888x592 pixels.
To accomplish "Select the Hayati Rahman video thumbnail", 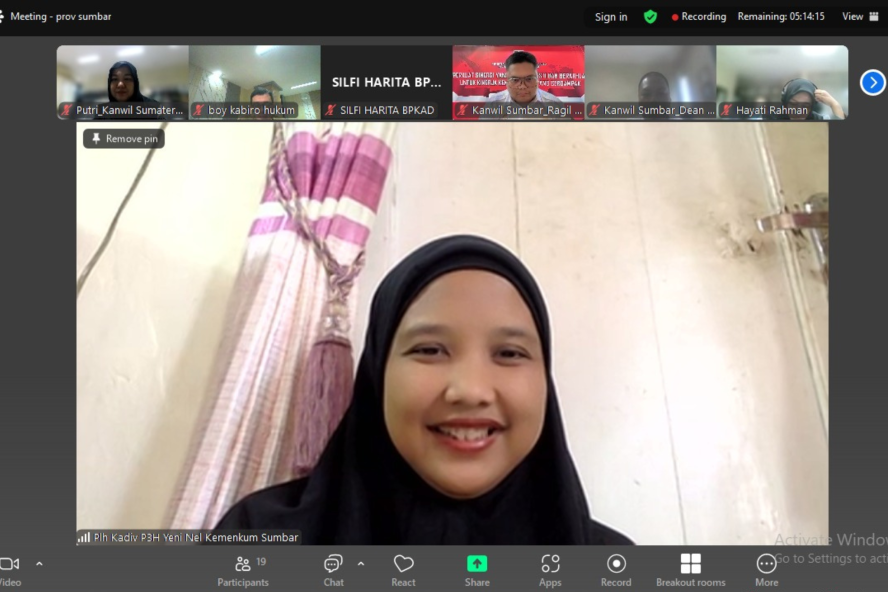I will pos(781,82).
